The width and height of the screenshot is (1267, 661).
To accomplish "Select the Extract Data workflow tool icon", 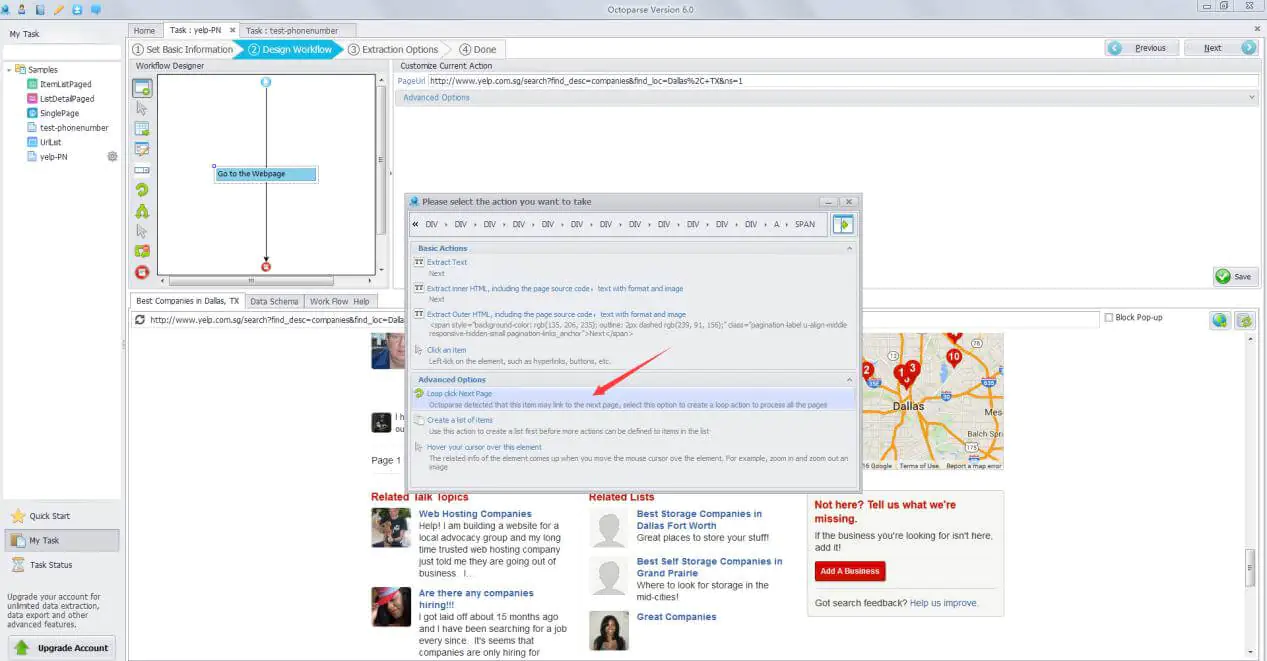I will tap(142, 129).
